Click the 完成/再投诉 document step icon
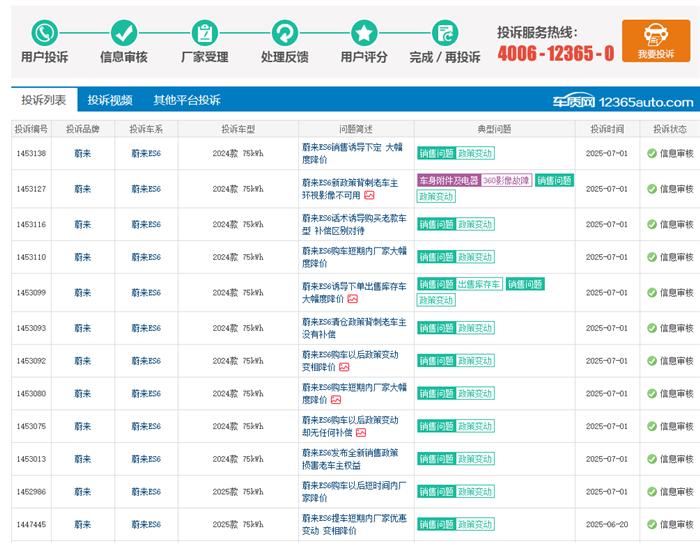The width and height of the screenshot is (700, 543). point(445,33)
